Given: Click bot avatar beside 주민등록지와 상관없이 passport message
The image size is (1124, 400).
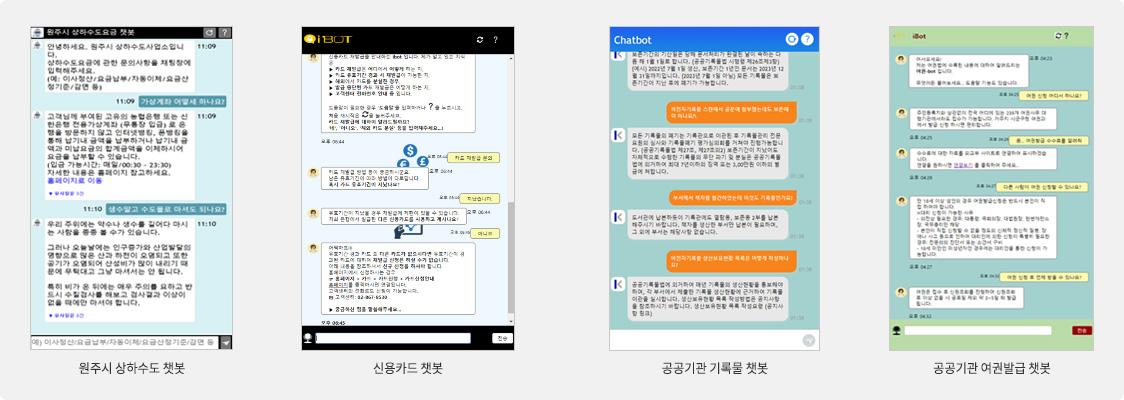Looking at the screenshot, I should click(x=900, y=113).
